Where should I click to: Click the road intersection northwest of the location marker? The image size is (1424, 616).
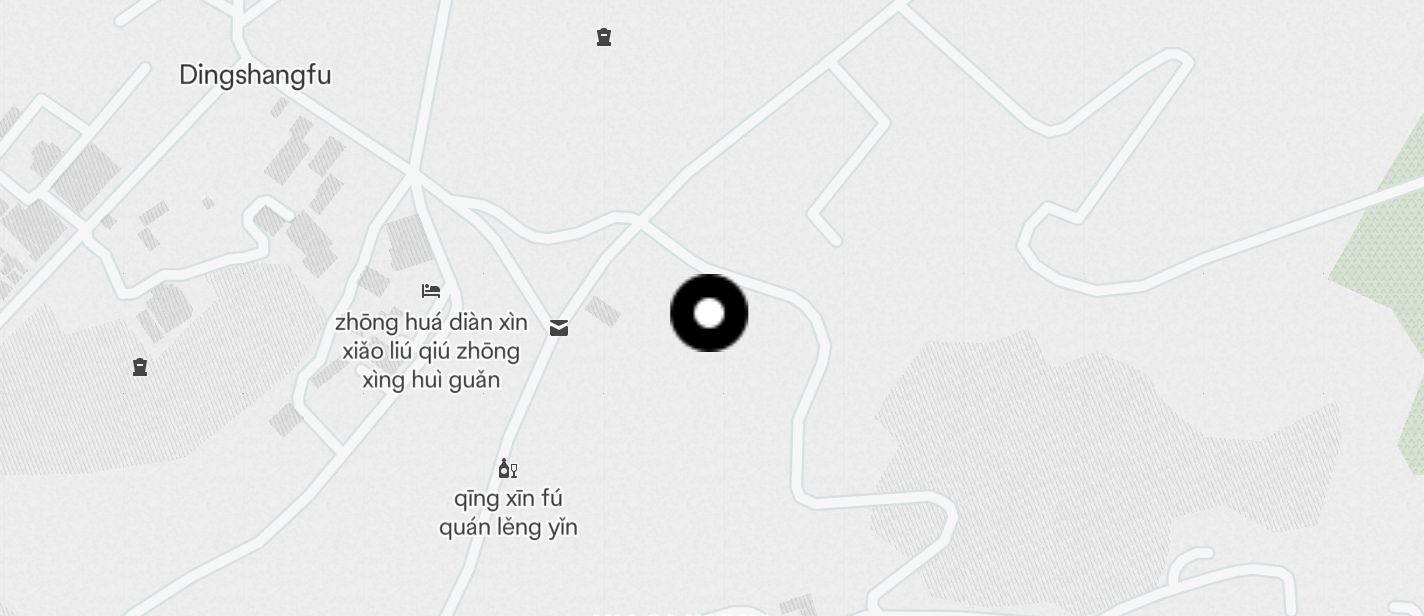[639, 222]
